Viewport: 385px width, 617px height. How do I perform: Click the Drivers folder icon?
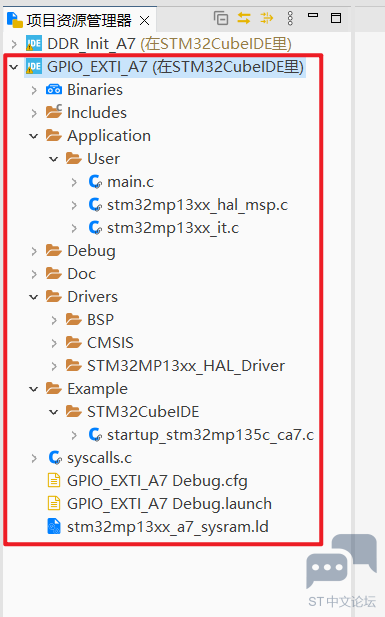tap(54, 297)
